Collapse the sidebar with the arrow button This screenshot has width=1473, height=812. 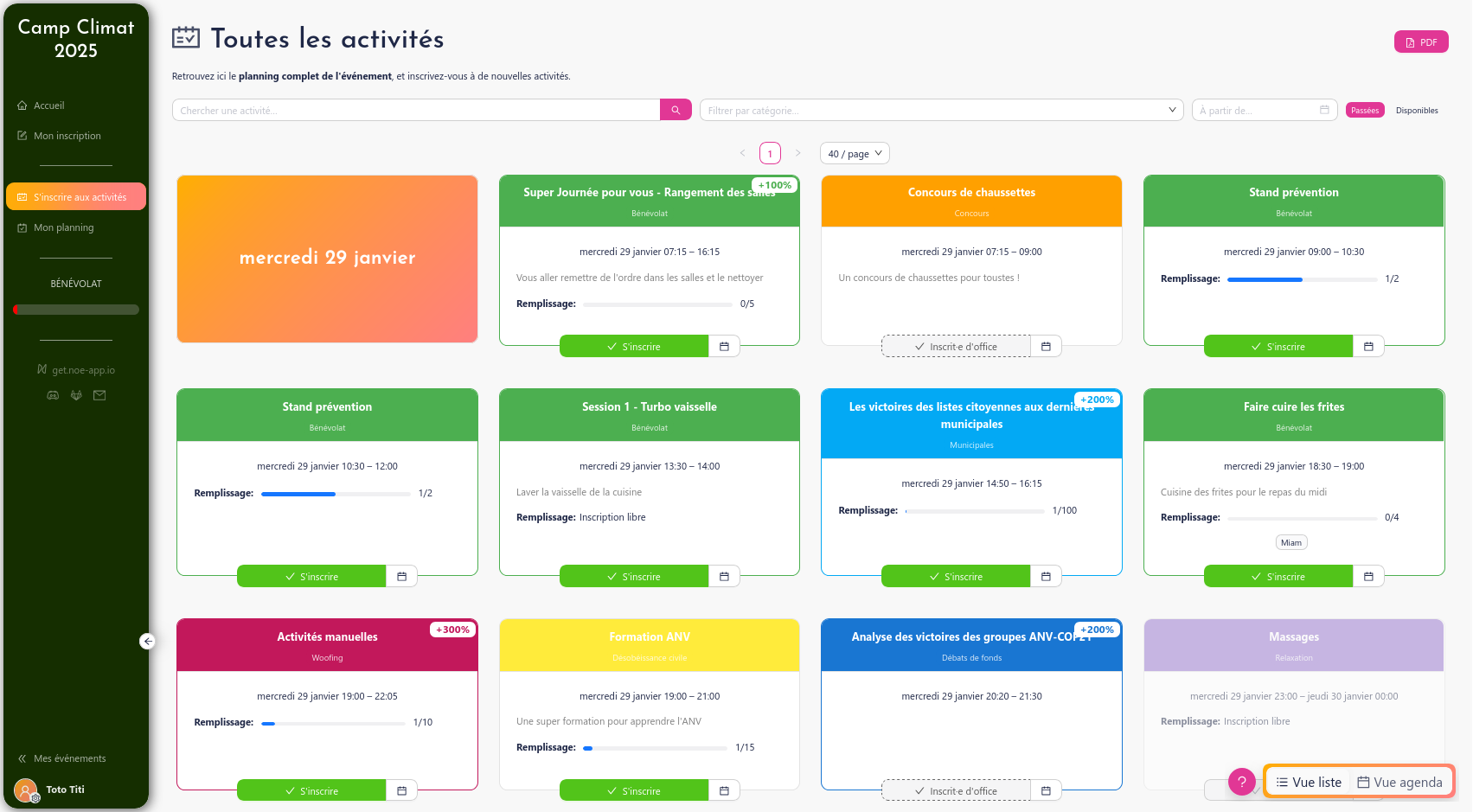point(148,641)
